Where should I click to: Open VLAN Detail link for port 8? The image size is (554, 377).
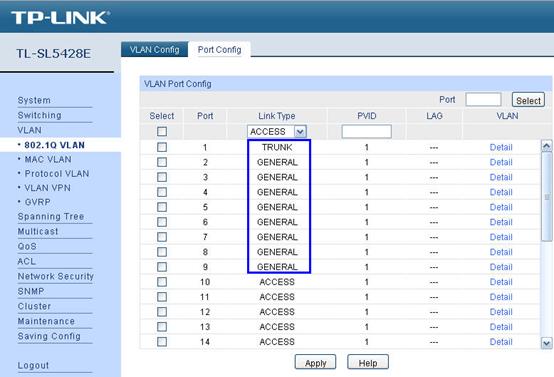click(x=501, y=252)
